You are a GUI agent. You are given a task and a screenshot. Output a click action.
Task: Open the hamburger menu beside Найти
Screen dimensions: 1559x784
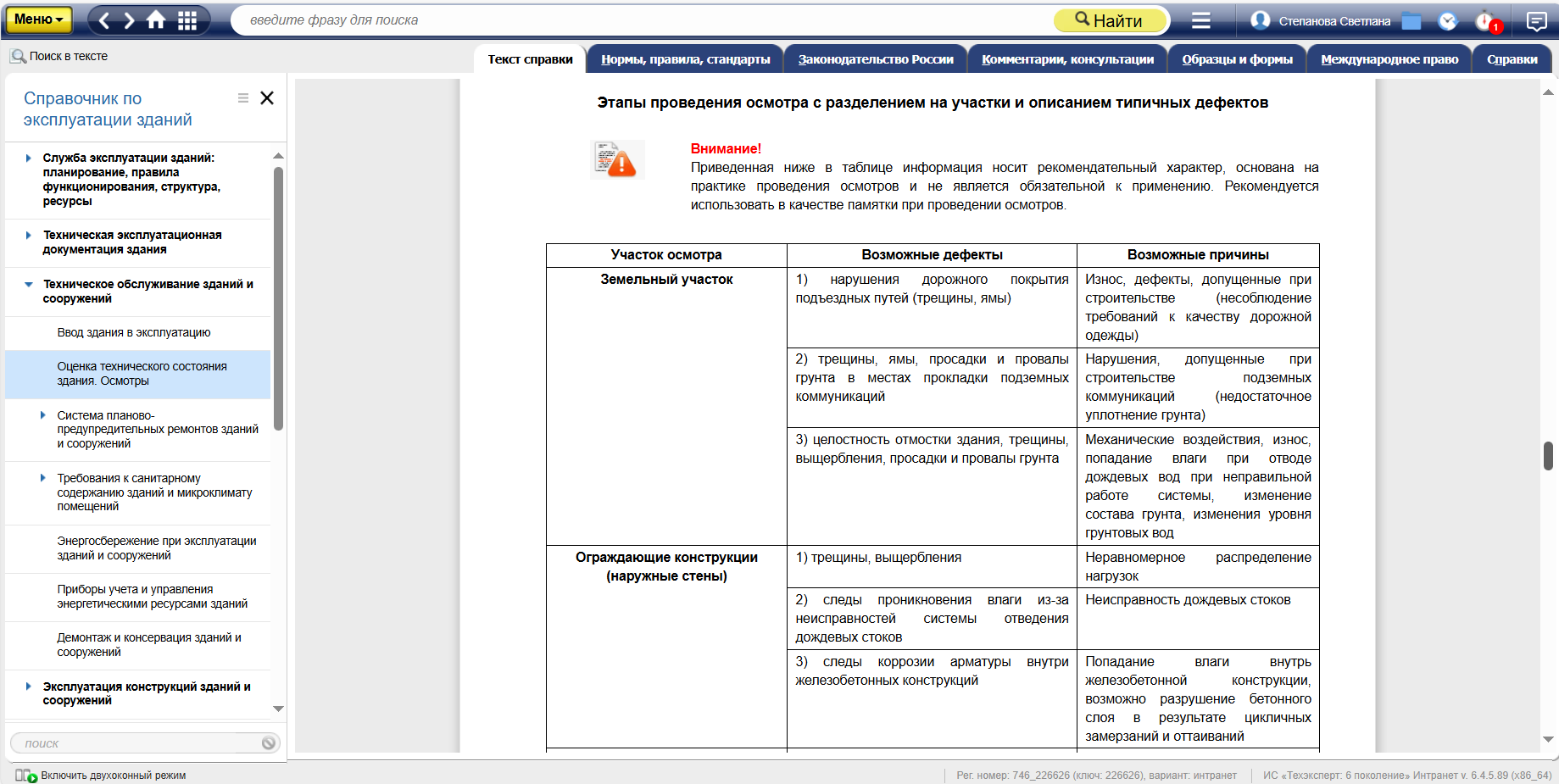coord(1201,20)
